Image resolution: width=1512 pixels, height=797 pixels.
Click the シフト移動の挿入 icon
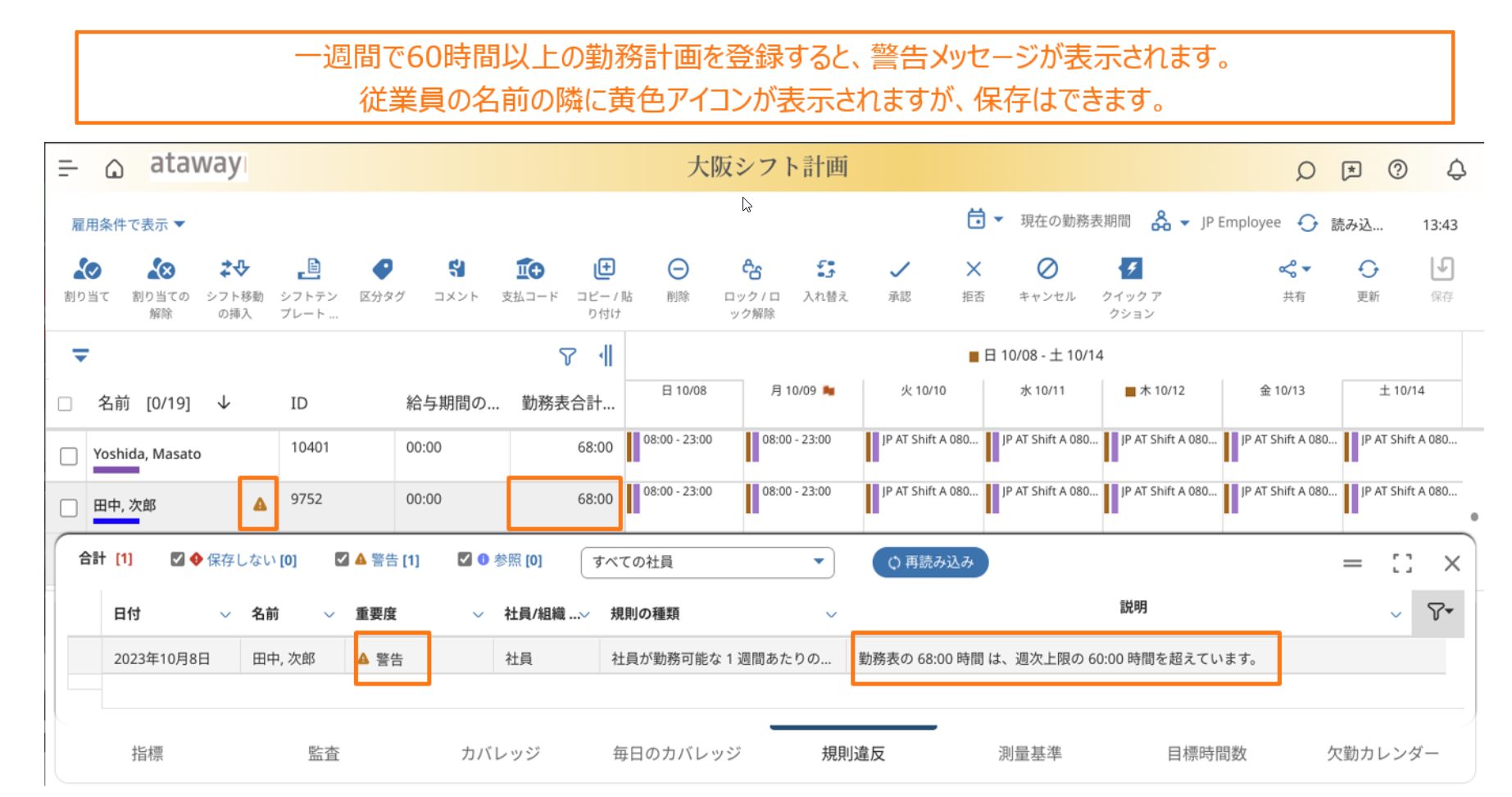(234, 270)
